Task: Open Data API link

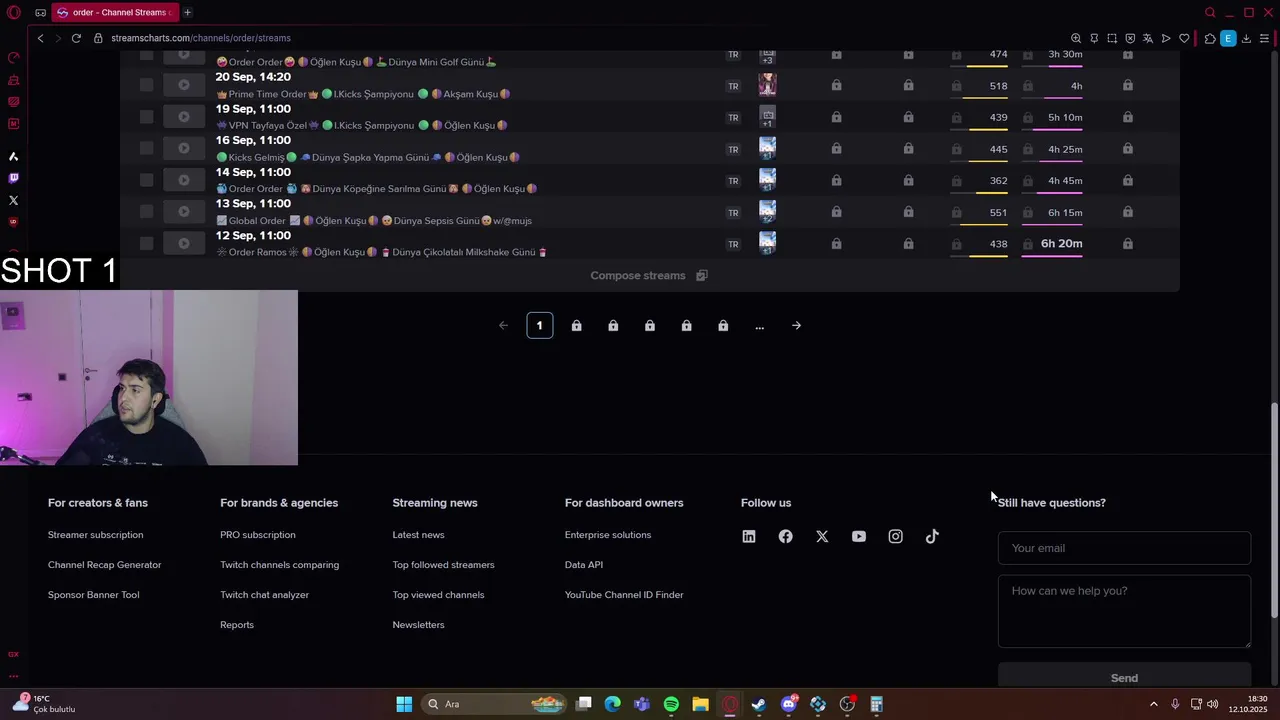Action: (x=584, y=565)
